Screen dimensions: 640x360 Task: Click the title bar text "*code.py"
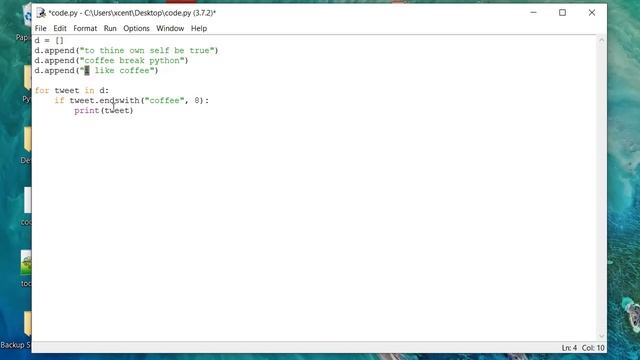point(63,13)
